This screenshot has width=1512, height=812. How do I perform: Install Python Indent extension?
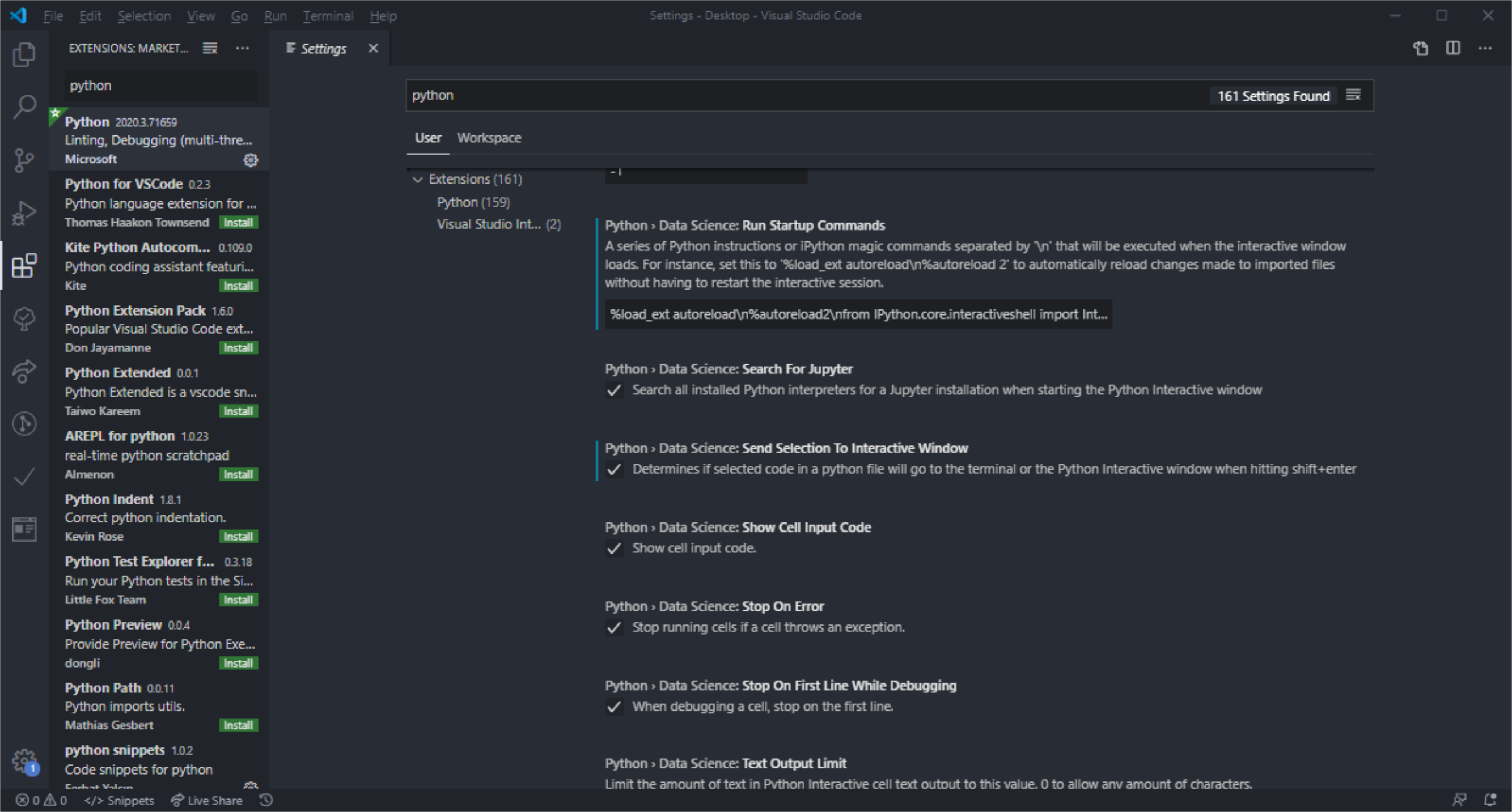[x=238, y=537]
